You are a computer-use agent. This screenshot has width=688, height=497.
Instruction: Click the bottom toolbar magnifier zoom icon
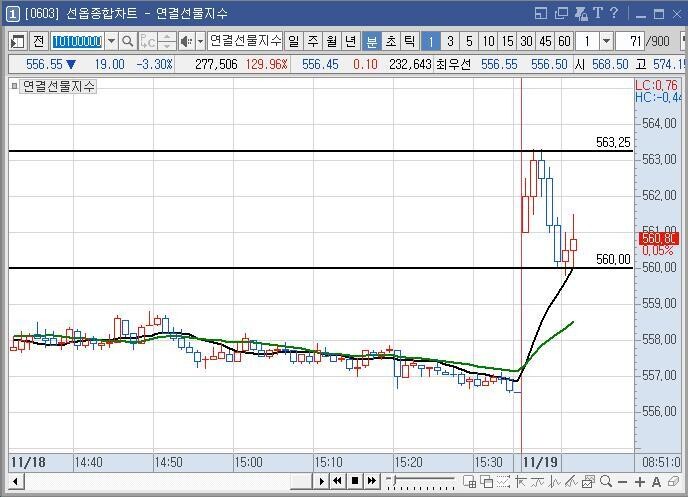[606, 482]
